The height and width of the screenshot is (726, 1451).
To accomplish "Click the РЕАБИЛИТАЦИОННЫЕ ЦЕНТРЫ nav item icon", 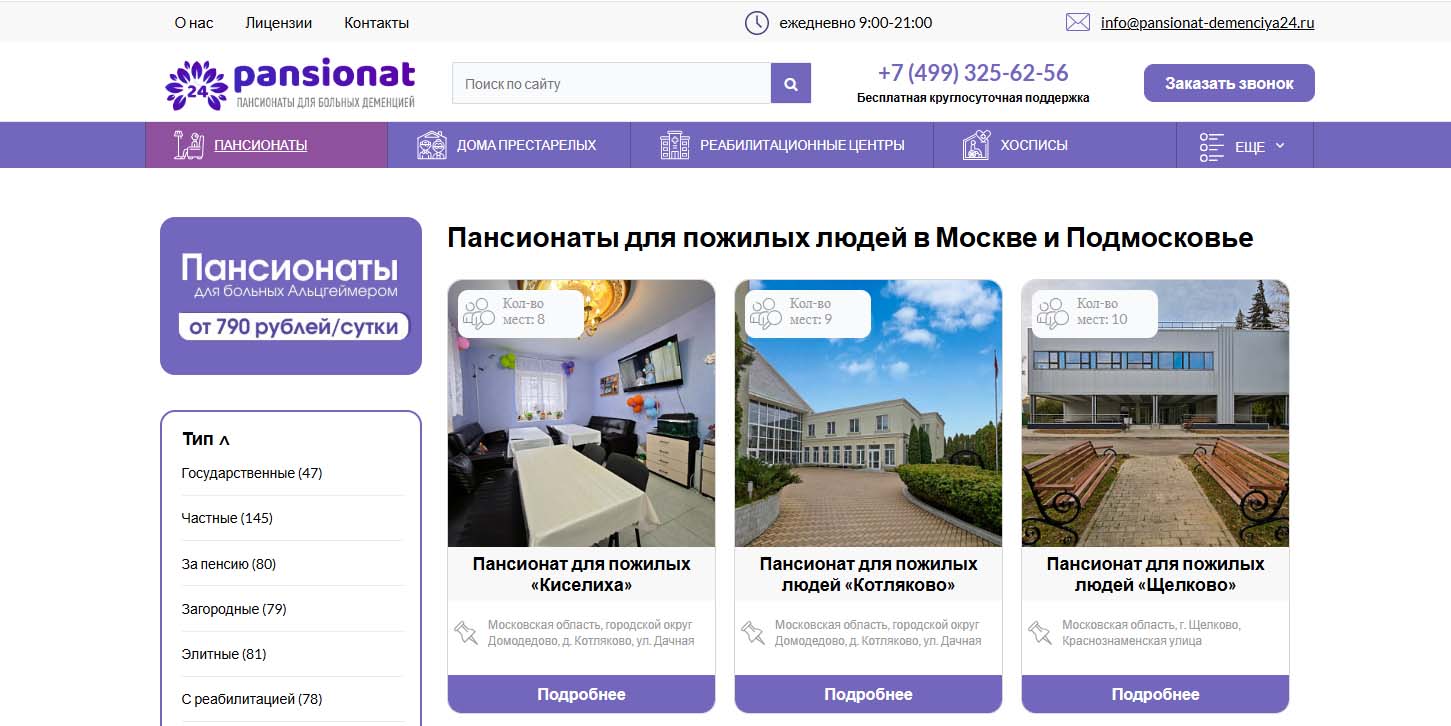I will (675, 145).
